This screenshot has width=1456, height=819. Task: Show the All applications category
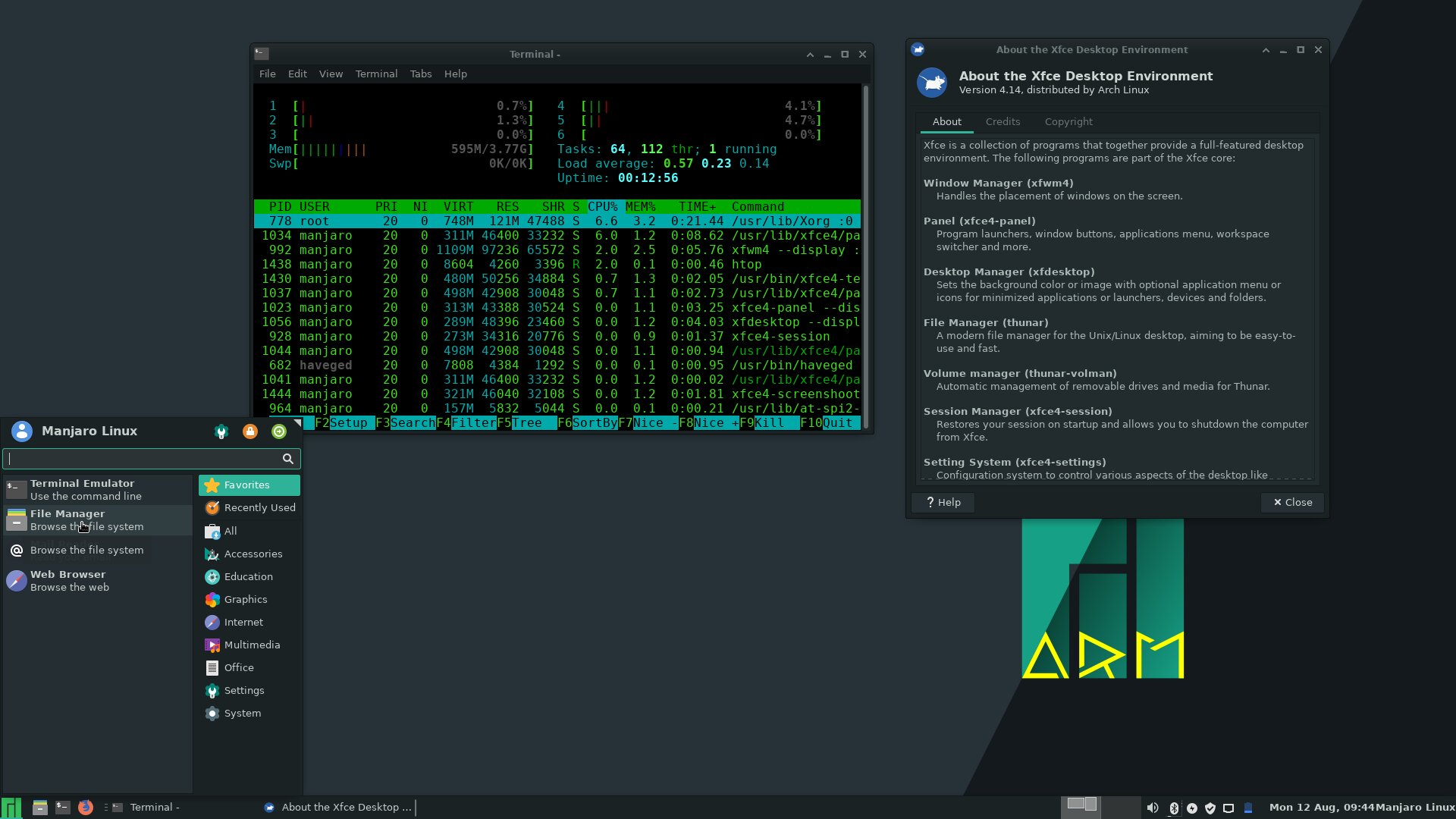pyautogui.click(x=249, y=531)
